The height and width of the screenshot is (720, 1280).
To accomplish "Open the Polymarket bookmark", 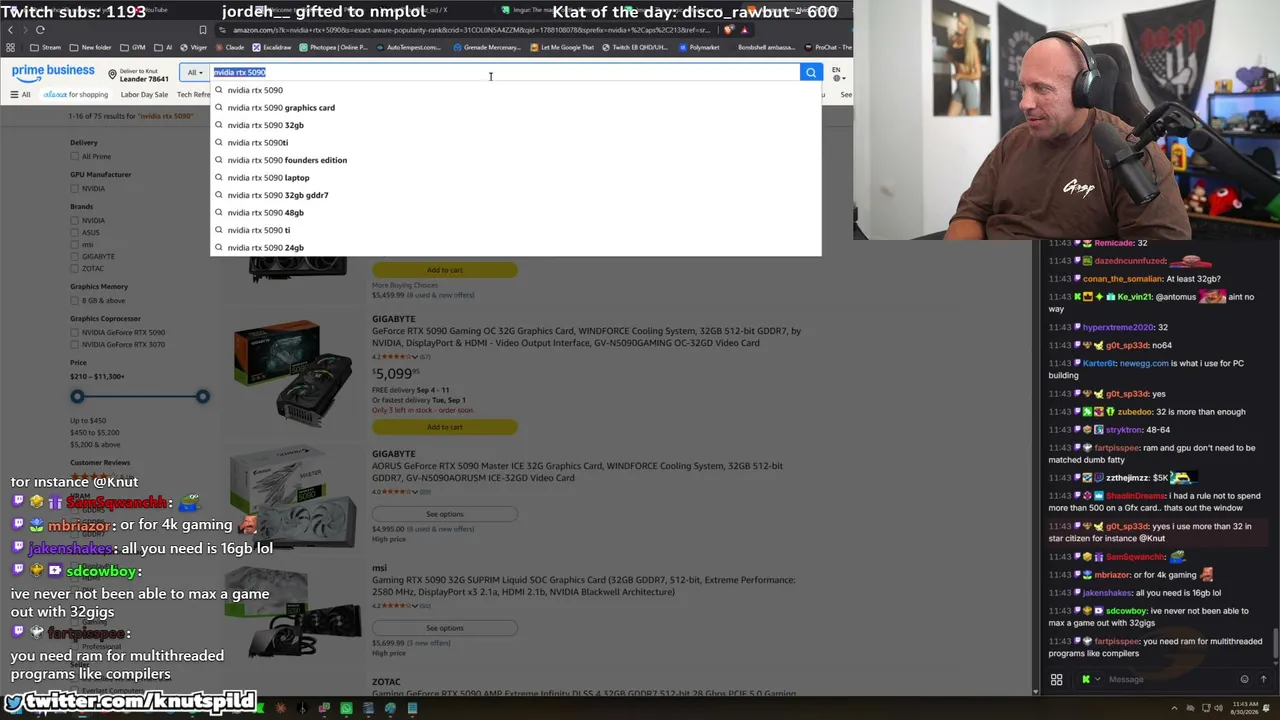I will [700, 47].
